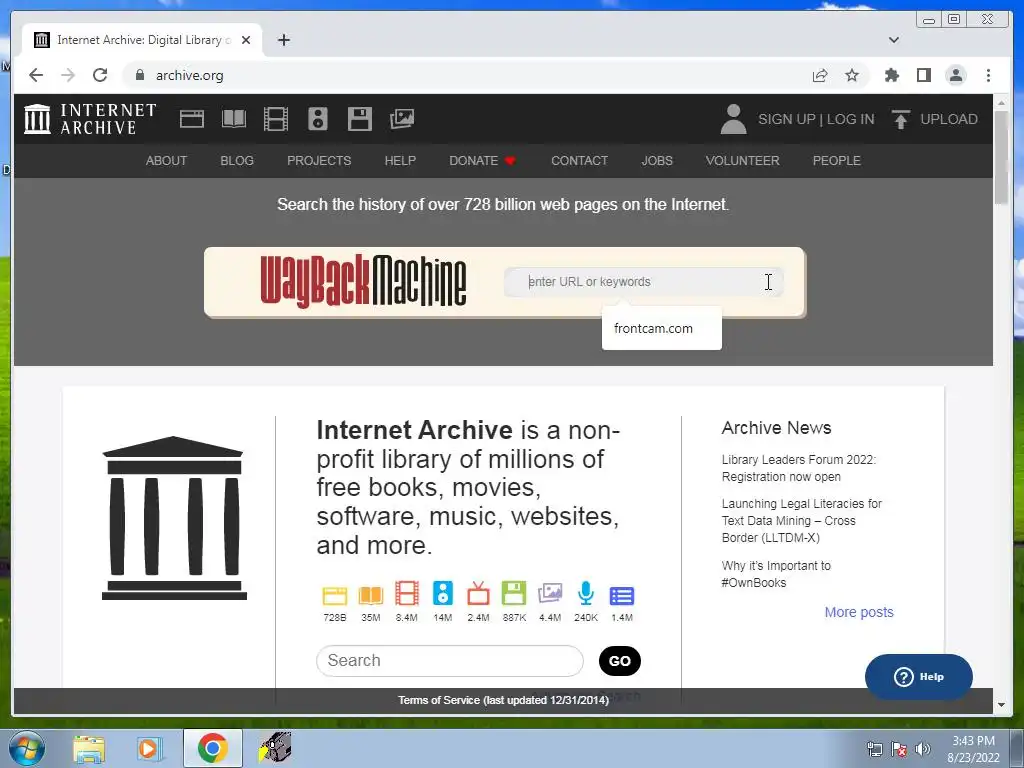Click the LOG IN link

coord(850,119)
